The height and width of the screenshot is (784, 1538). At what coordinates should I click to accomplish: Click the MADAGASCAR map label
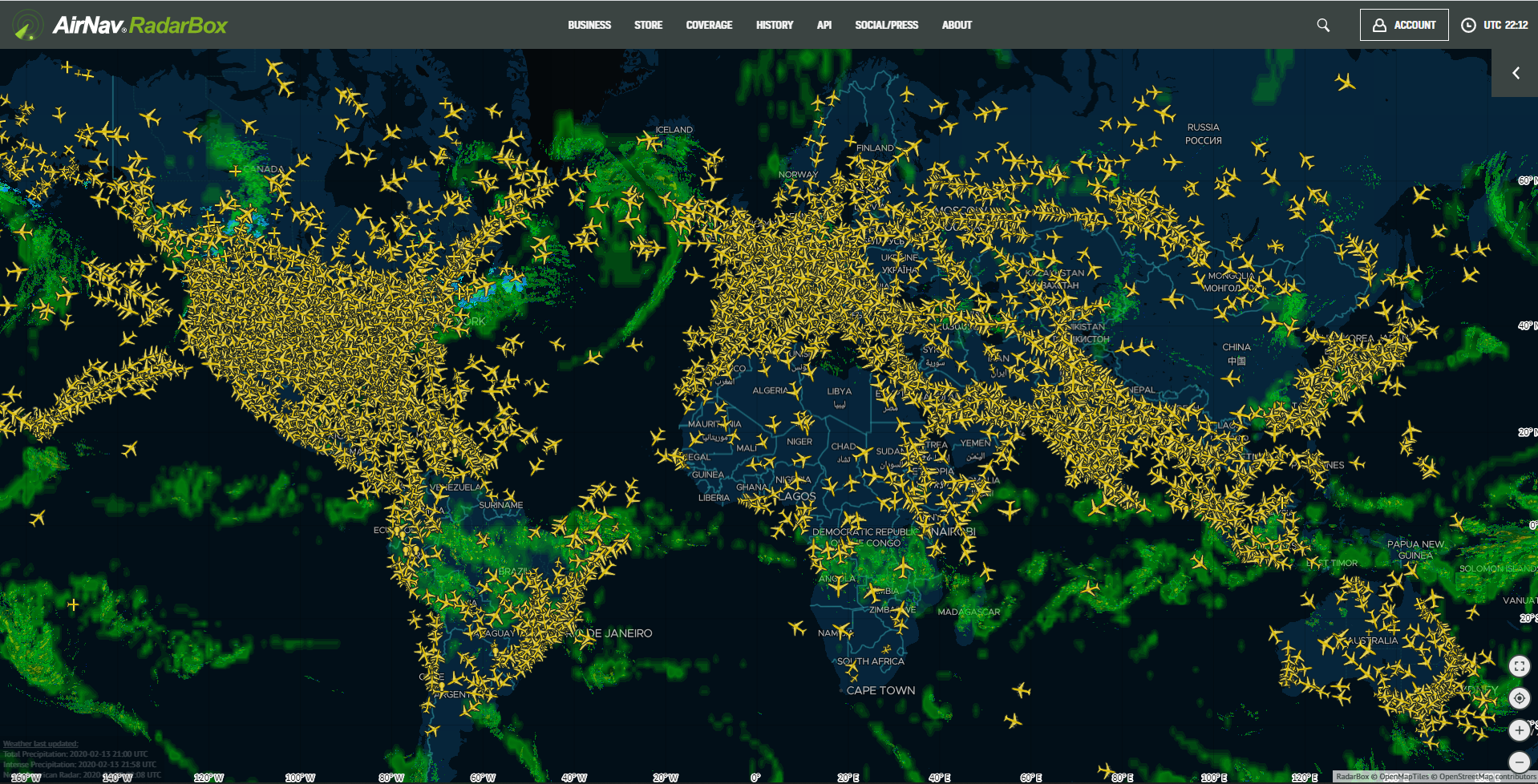(969, 612)
